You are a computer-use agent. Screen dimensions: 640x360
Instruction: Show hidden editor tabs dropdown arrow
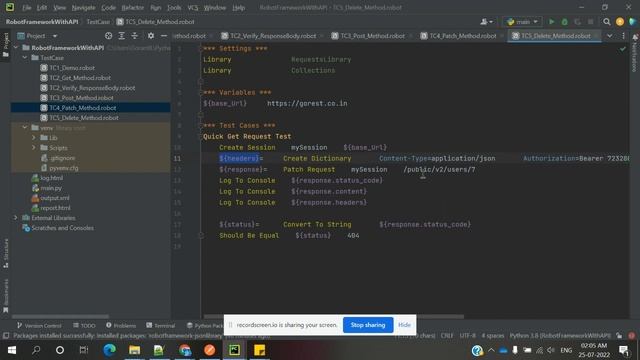[x=609, y=36]
